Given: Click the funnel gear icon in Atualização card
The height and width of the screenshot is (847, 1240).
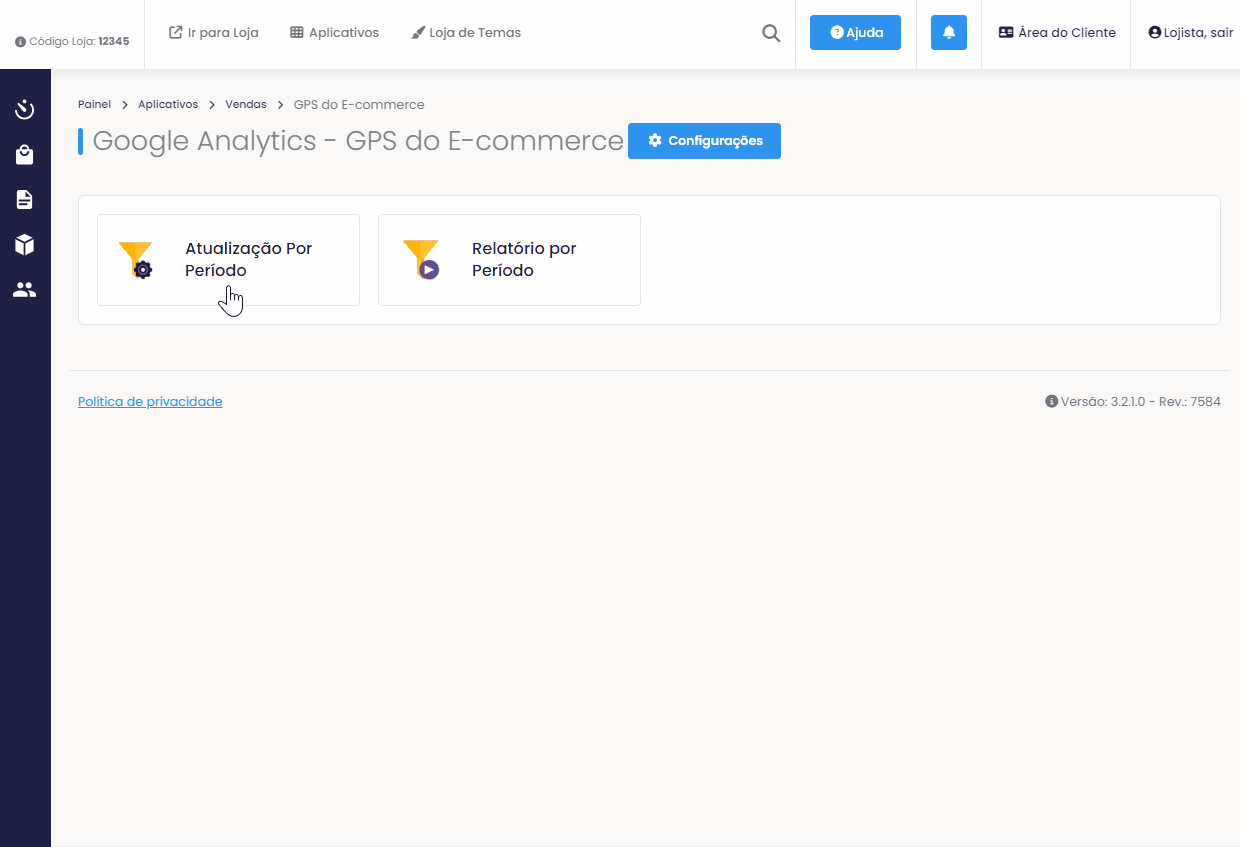Looking at the screenshot, I should [x=136, y=260].
